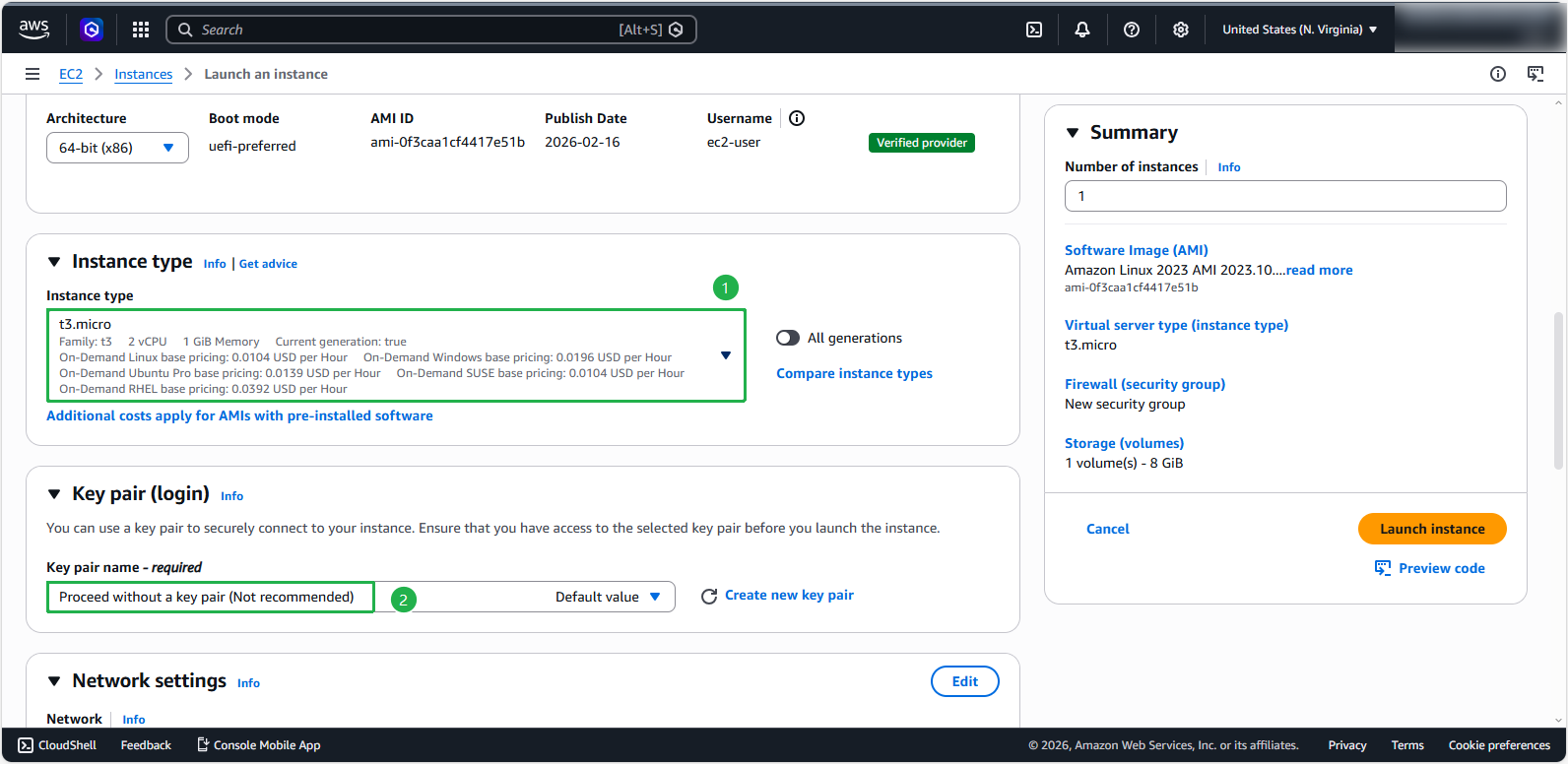Open Info link next to Key pair (login)
The height and width of the screenshot is (764, 1568).
coord(231,496)
